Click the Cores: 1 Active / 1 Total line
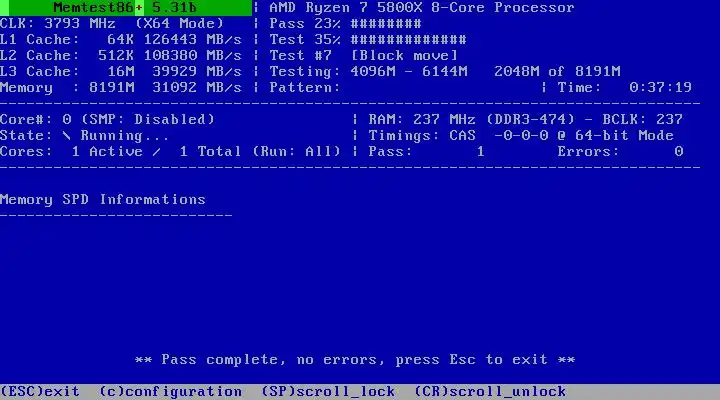This screenshot has width=720, height=400. click(x=170, y=152)
